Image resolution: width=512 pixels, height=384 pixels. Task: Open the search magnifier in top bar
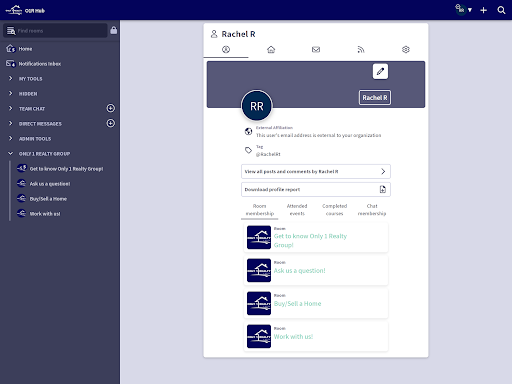(x=501, y=10)
